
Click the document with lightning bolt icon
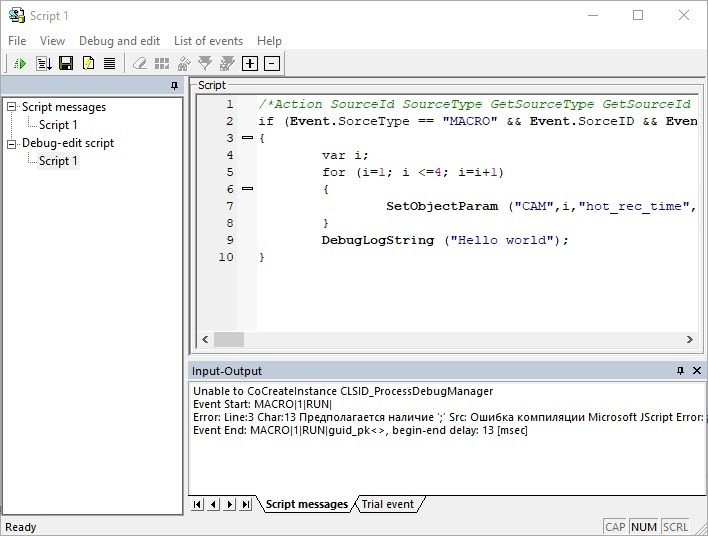pos(88,64)
